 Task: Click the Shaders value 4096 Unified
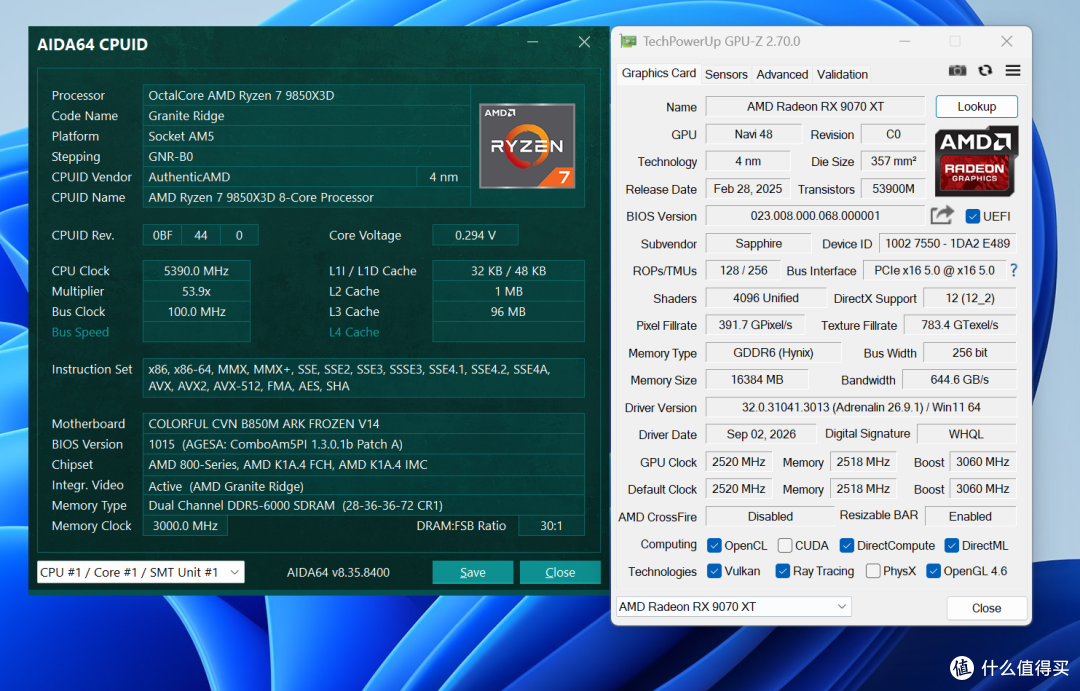[766, 298]
